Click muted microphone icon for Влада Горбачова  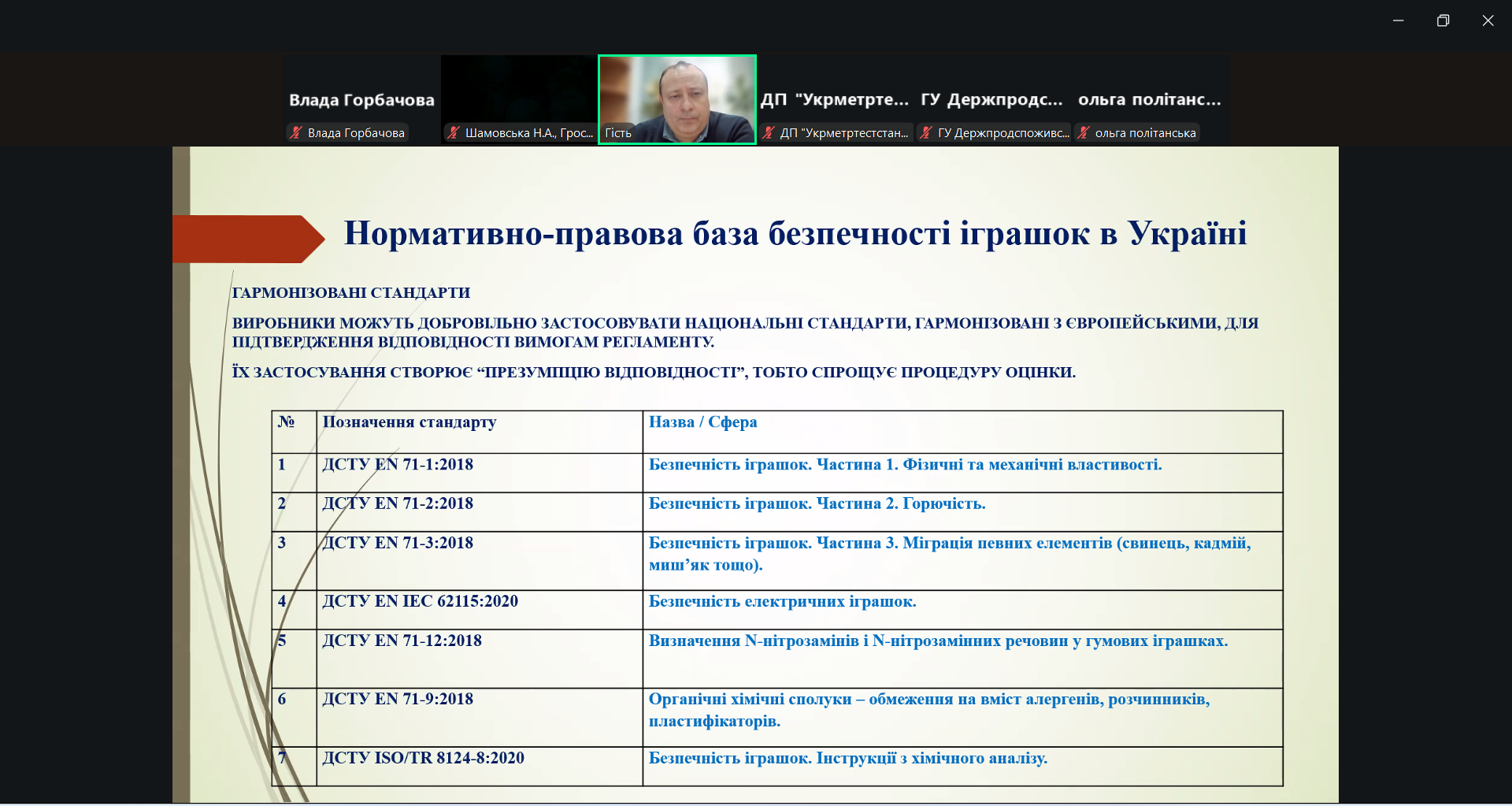[296, 133]
